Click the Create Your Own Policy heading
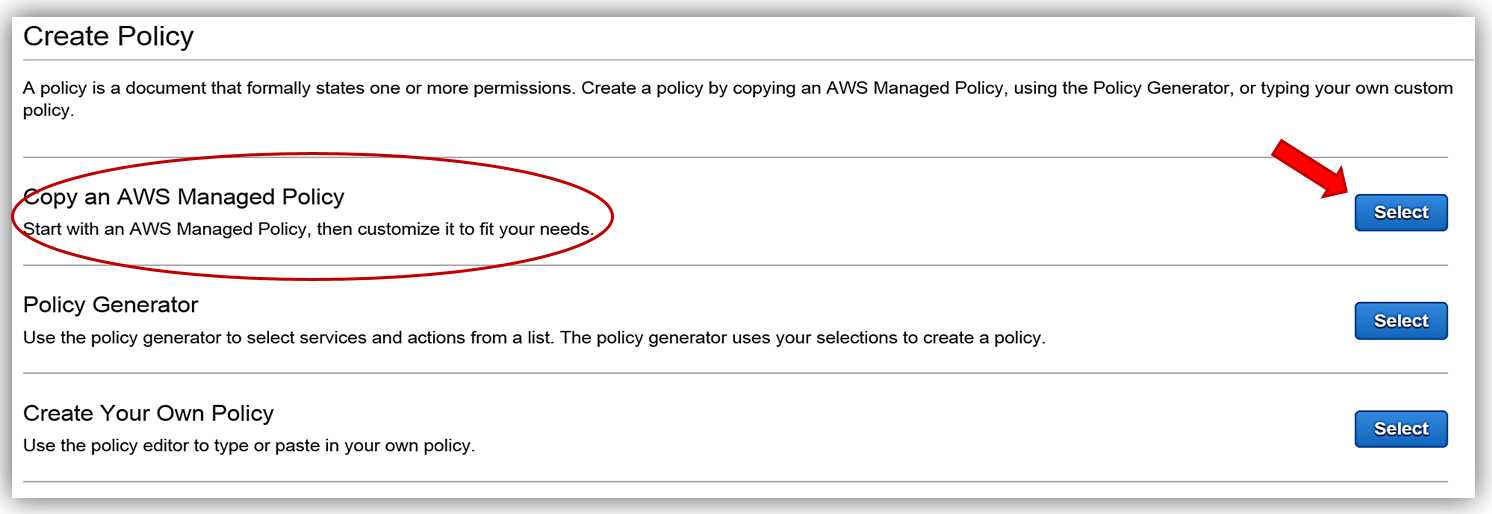The width and height of the screenshot is (1492, 514). coord(148,413)
